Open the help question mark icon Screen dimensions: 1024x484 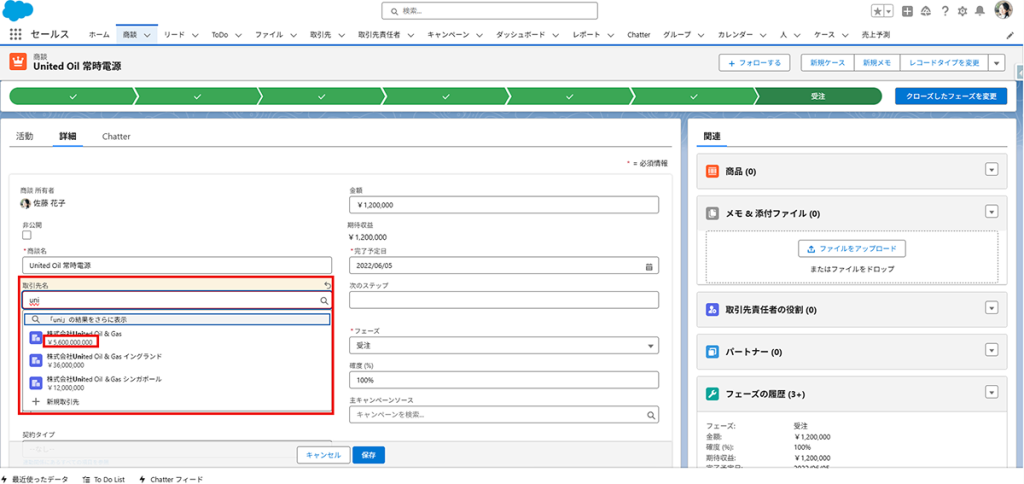click(945, 11)
